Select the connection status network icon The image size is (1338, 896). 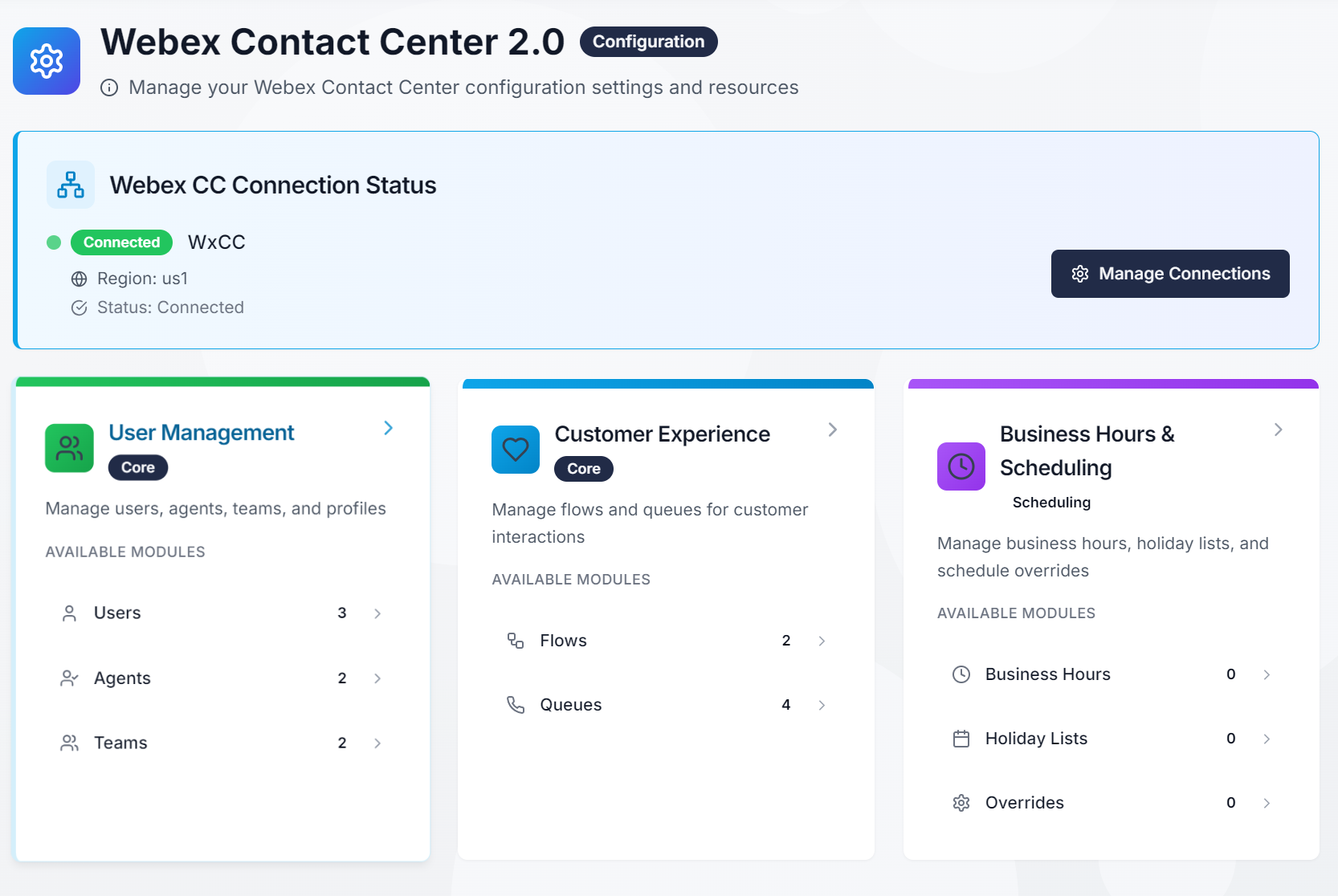coord(71,185)
